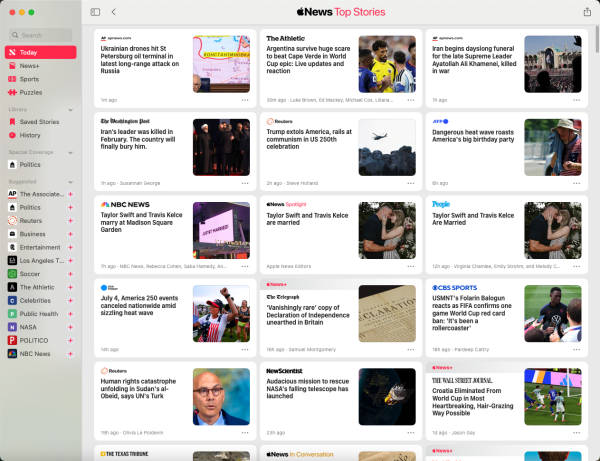The image size is (600, 461).
Task: Open more options on Washington Post Iran story
Action: click(x=245, y=183)
